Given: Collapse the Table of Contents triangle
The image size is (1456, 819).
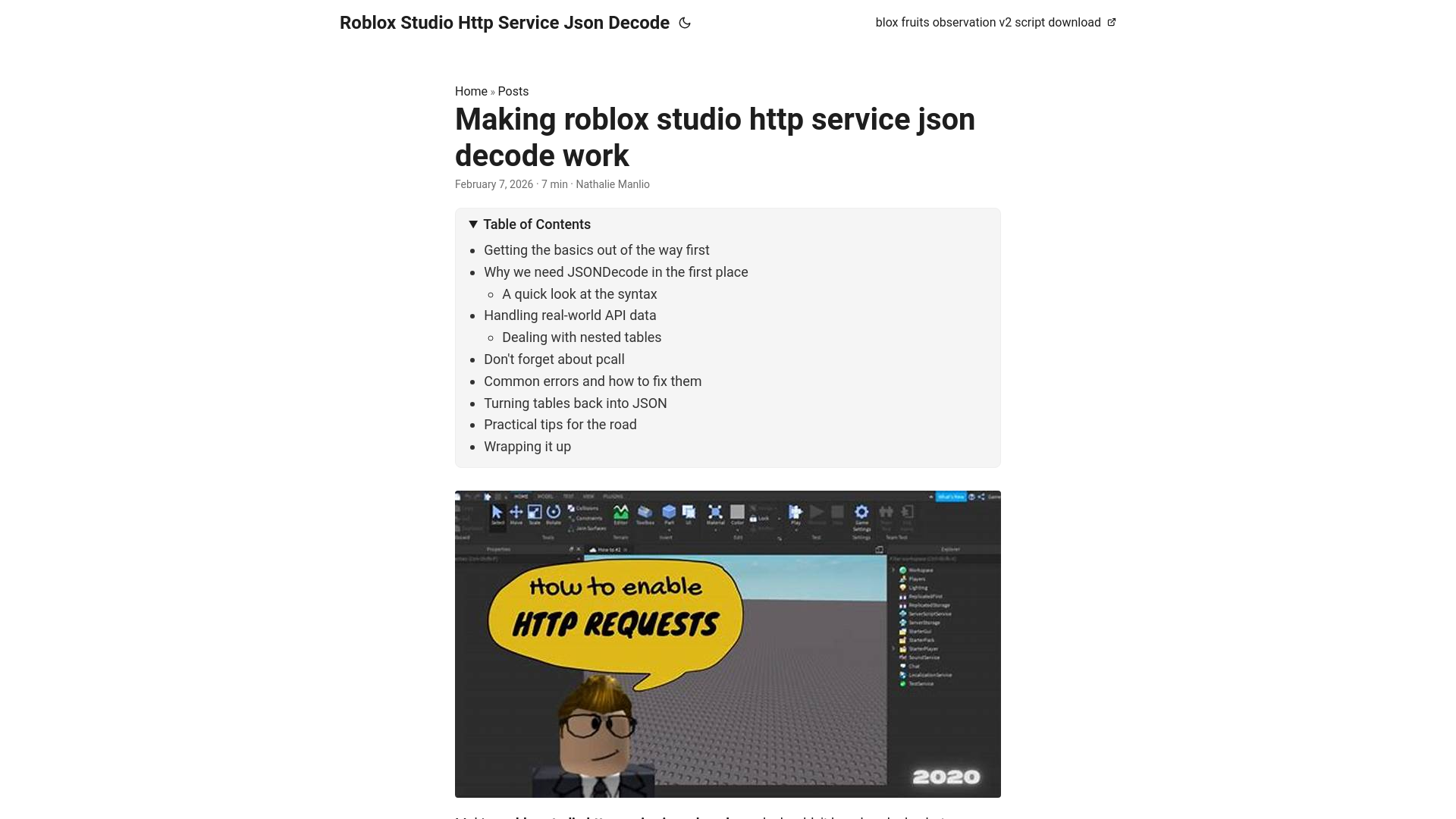Looking at the screenshot, I should [x=473, y=224].
